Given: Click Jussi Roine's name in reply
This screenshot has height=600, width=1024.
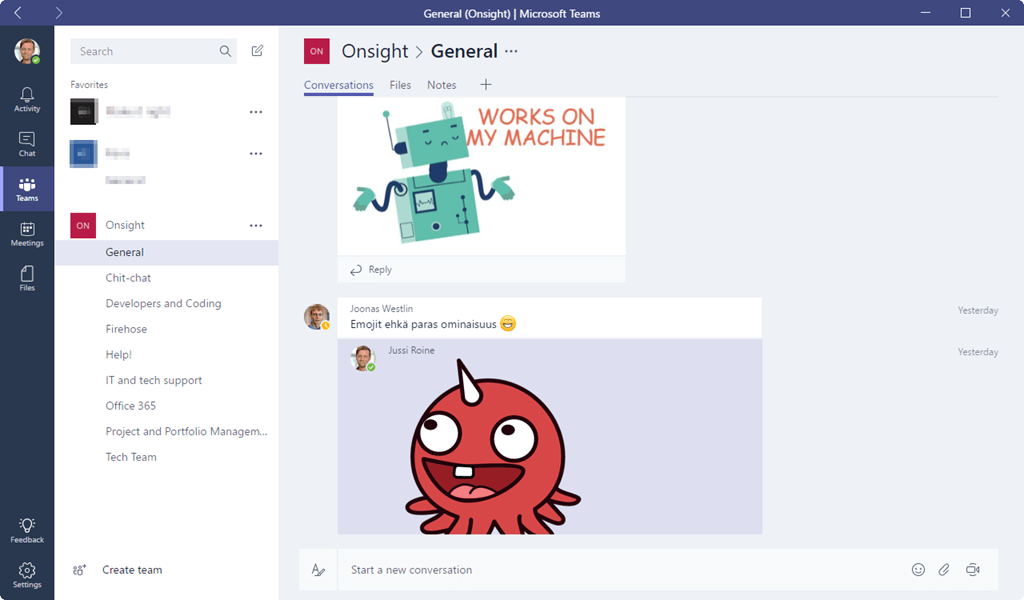Looking at the screenshot, I should tap(411, 350).
